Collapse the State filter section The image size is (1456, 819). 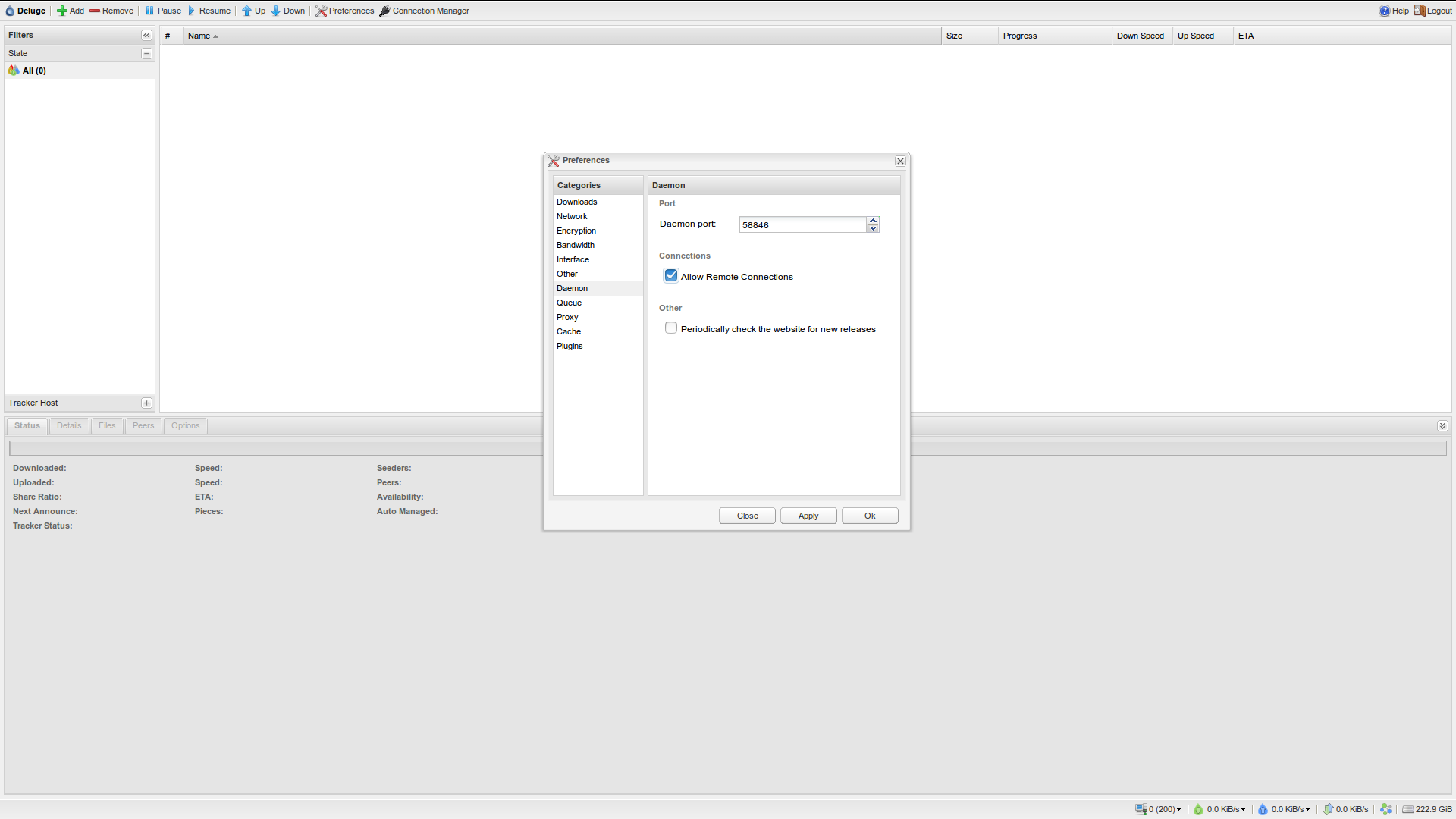pos(146,53)
